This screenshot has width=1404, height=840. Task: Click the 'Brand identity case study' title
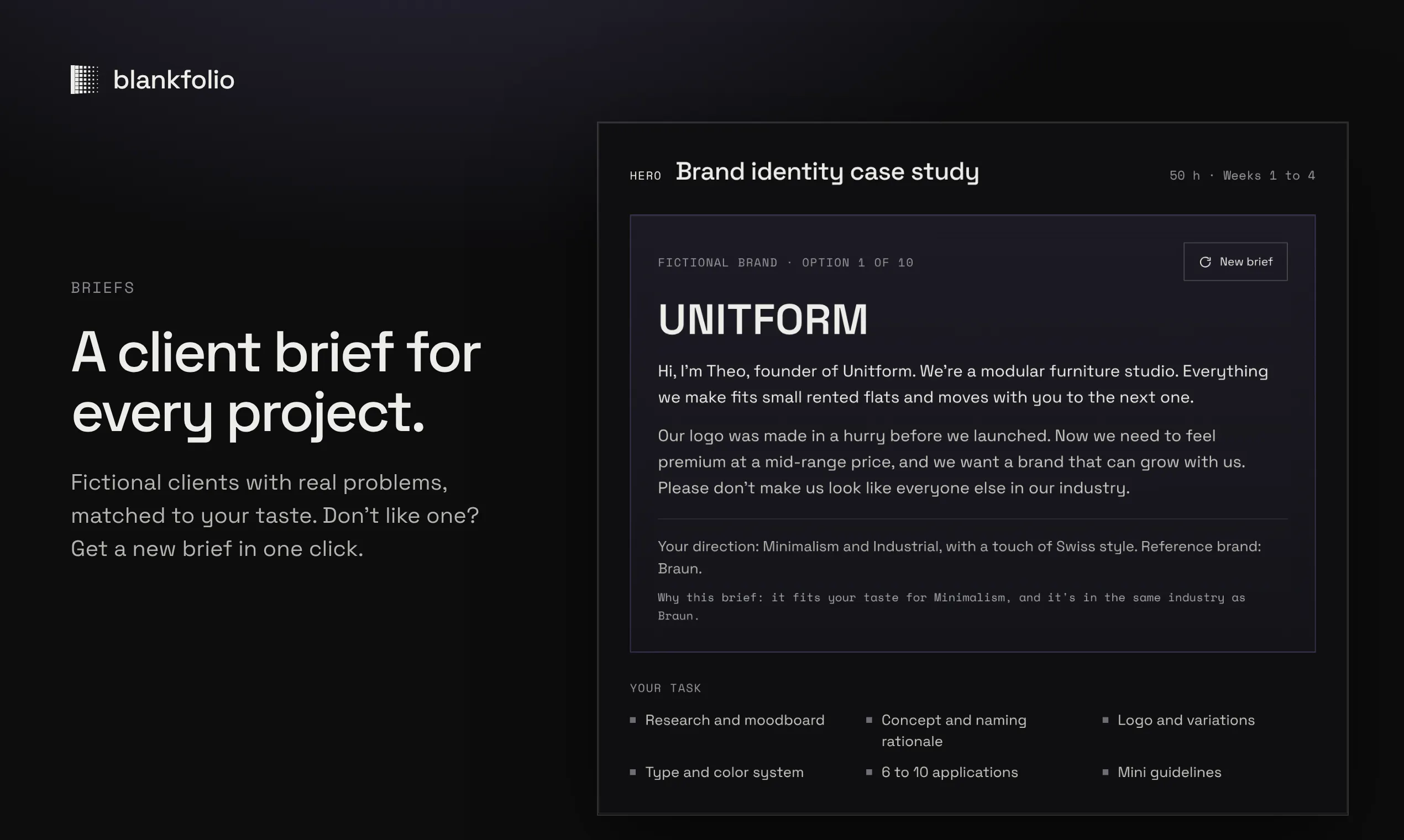click(827, 171)
